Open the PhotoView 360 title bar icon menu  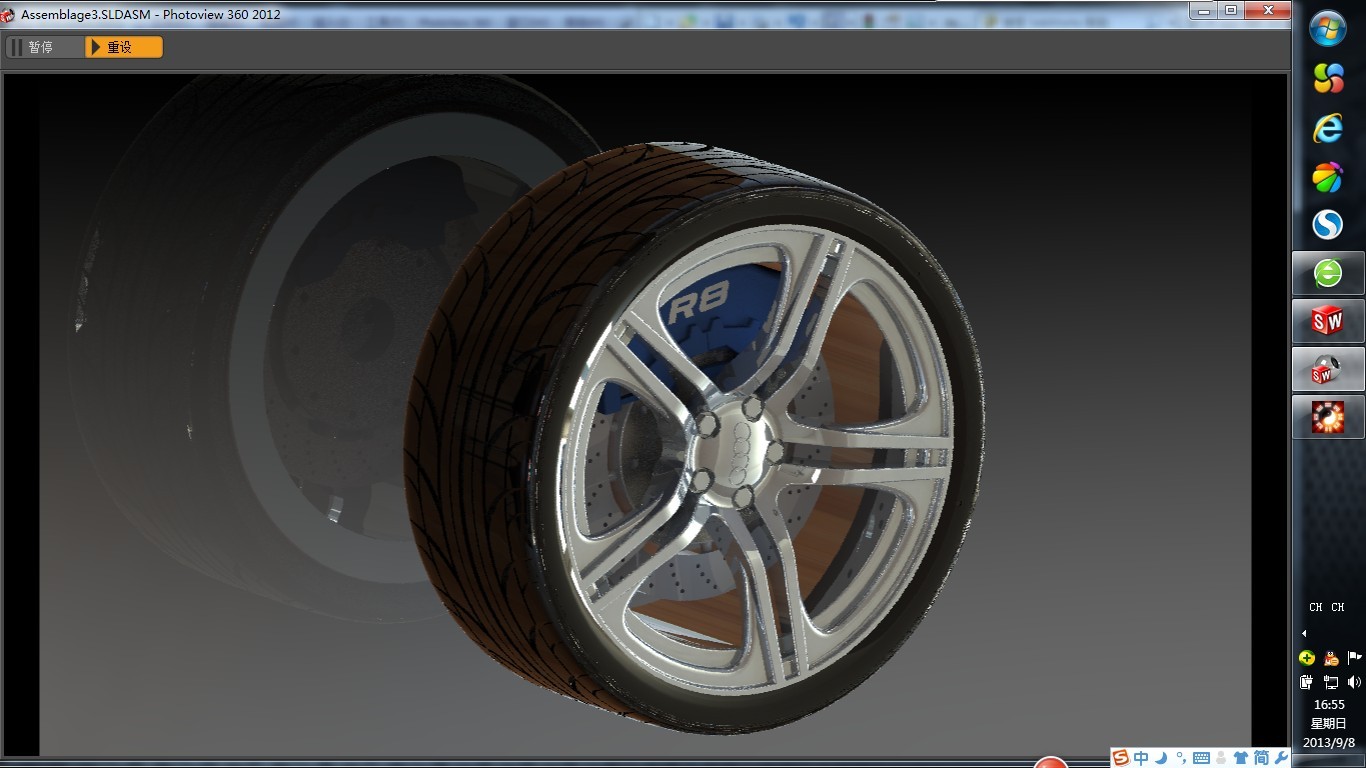click(9, 15)
